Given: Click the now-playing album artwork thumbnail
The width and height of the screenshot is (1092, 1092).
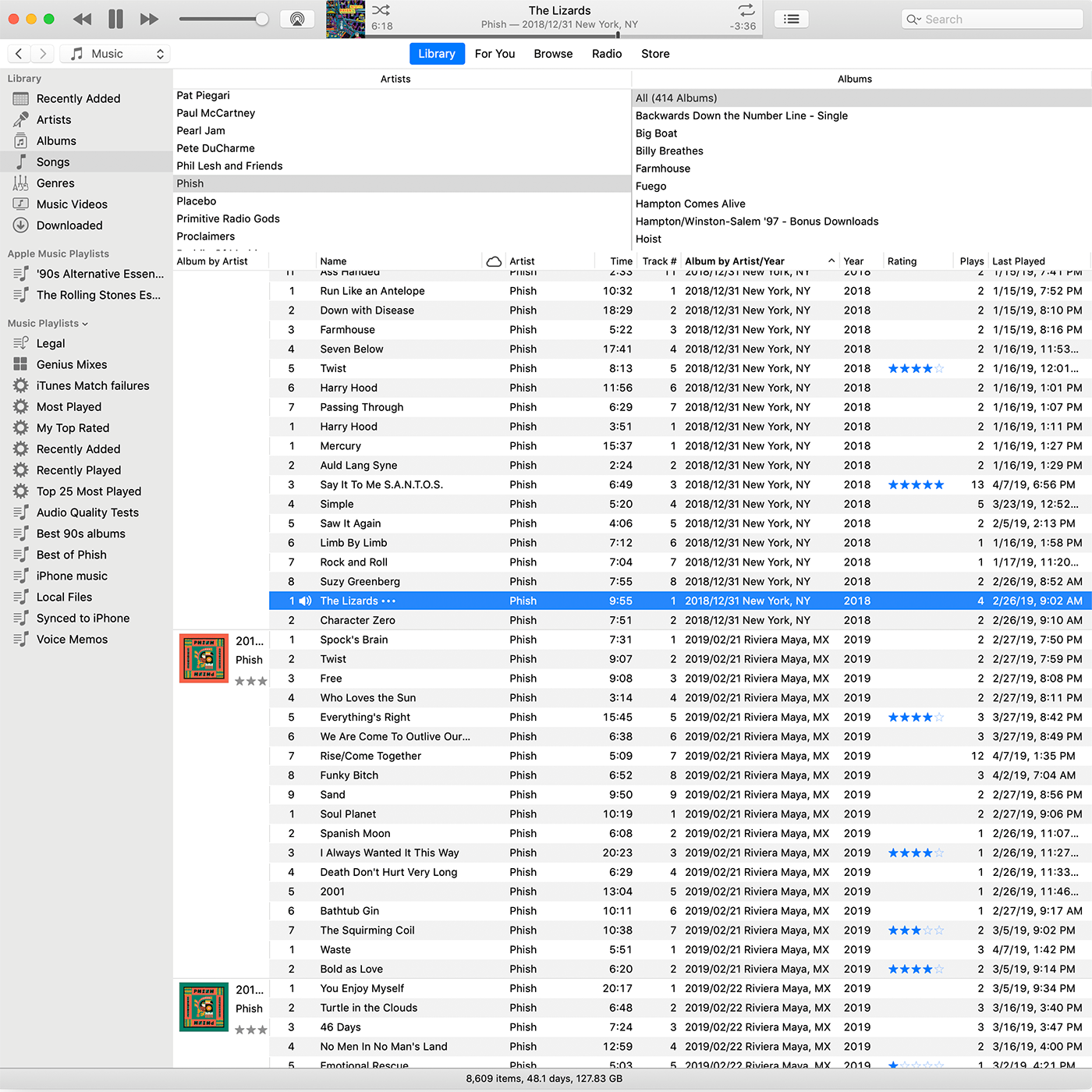Looking at the screenshot, I should 346,19.
